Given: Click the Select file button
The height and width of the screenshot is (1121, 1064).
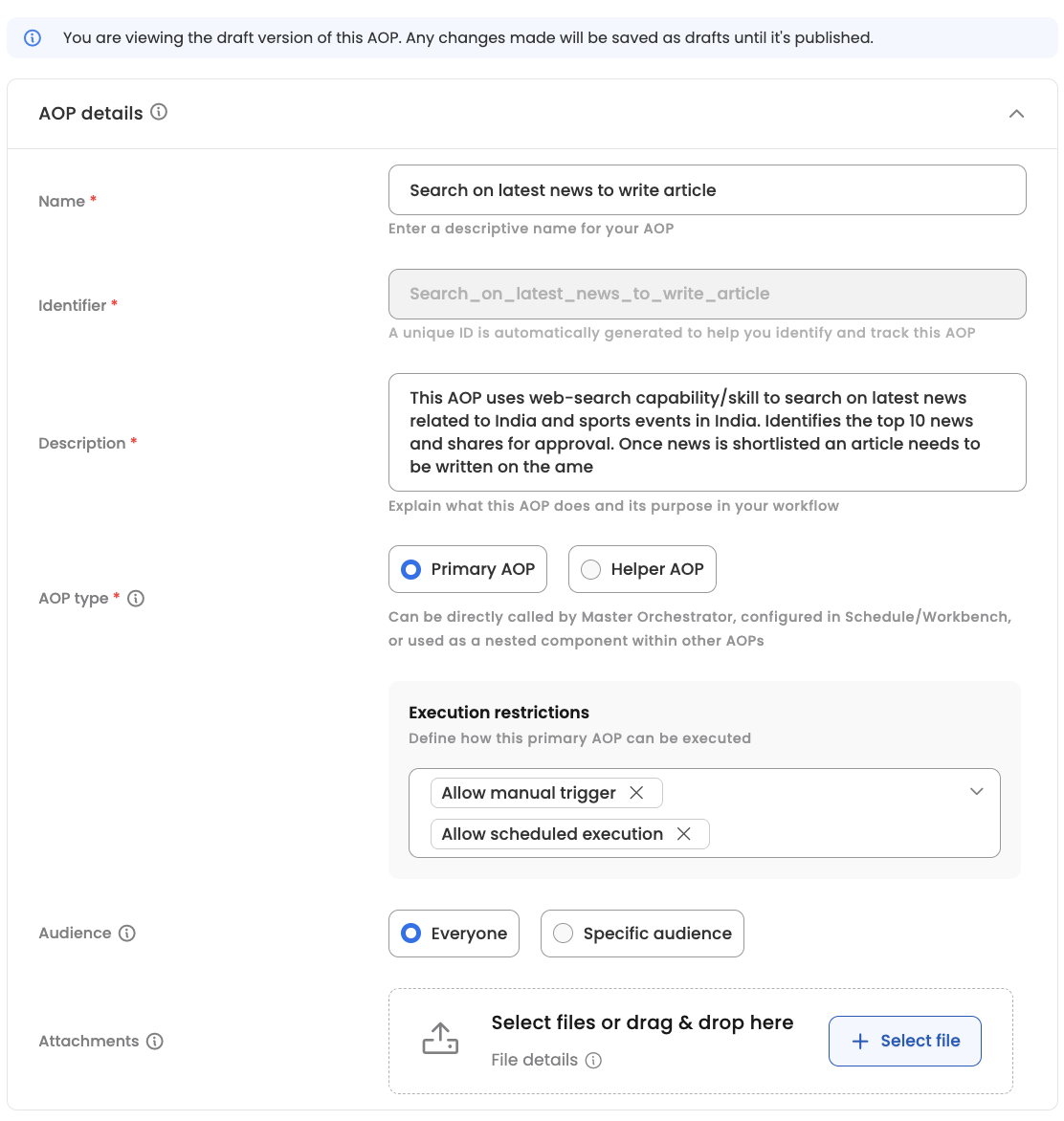Looking at the screenshot, I should (x=905, y=1041).
